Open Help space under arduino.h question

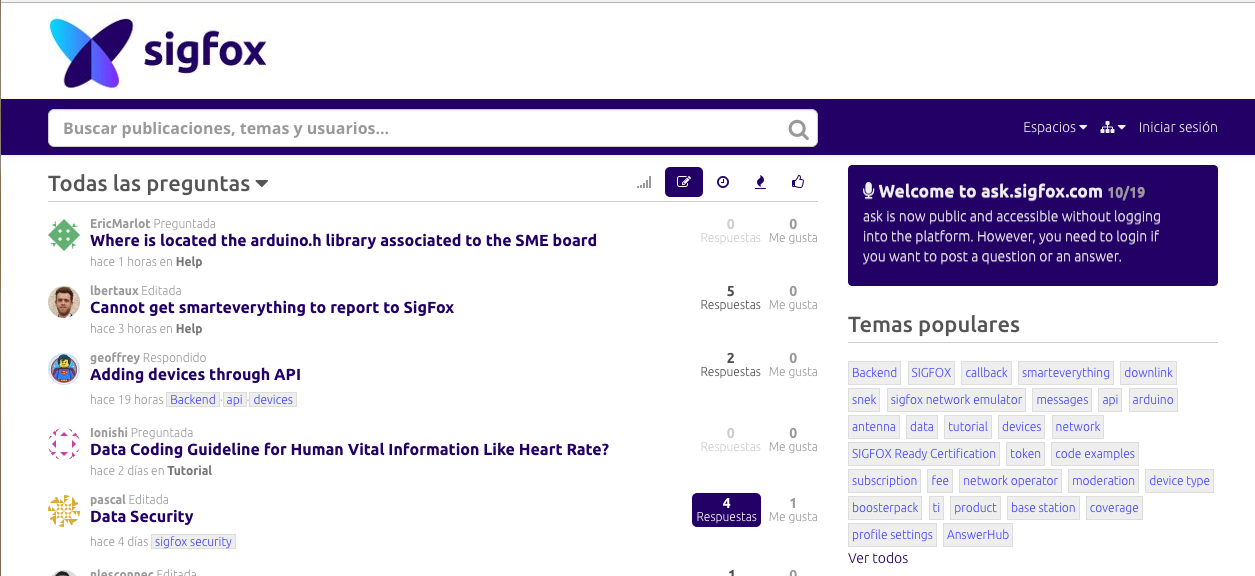pyautogui.click(x=189, y=262)
